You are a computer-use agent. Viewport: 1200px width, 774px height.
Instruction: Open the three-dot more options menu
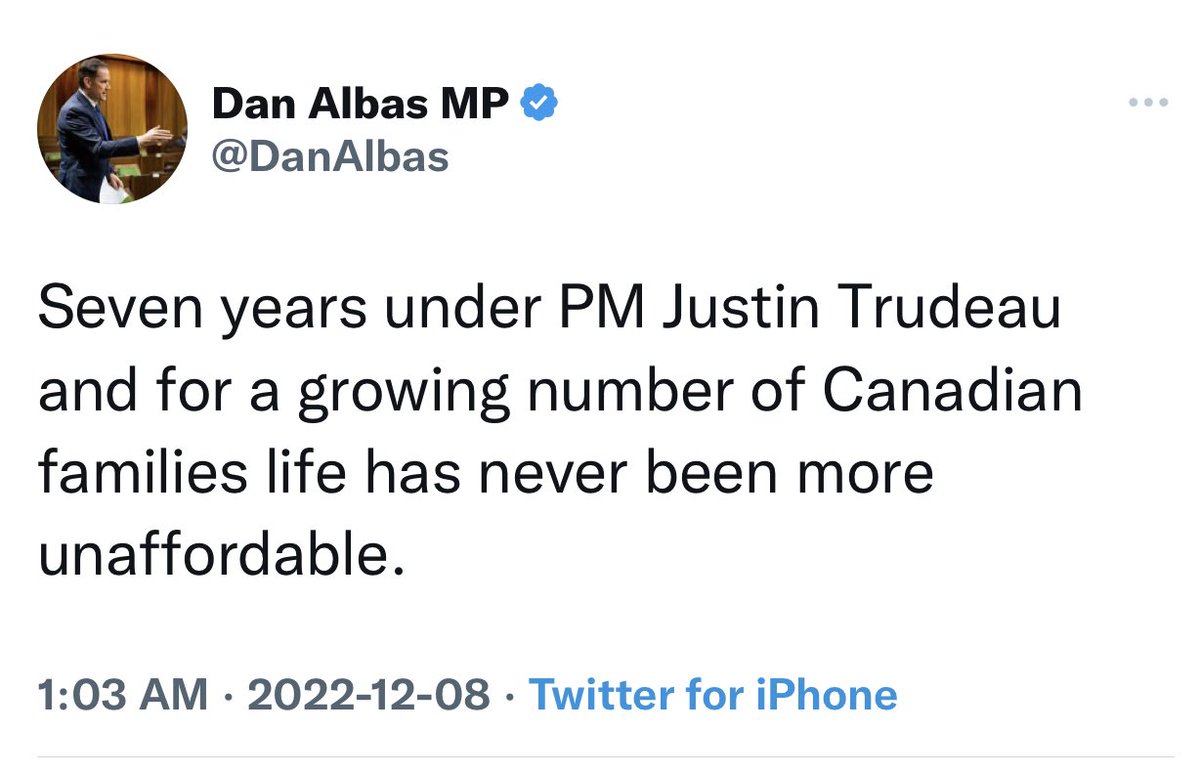tap(1148, 103)
